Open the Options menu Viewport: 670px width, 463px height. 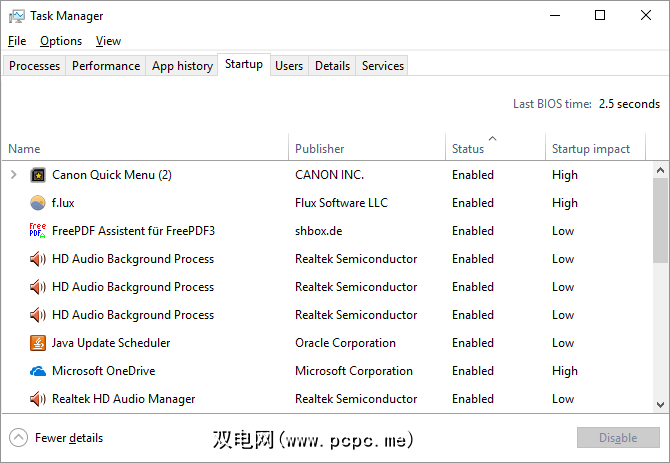[x=61, y=41]
